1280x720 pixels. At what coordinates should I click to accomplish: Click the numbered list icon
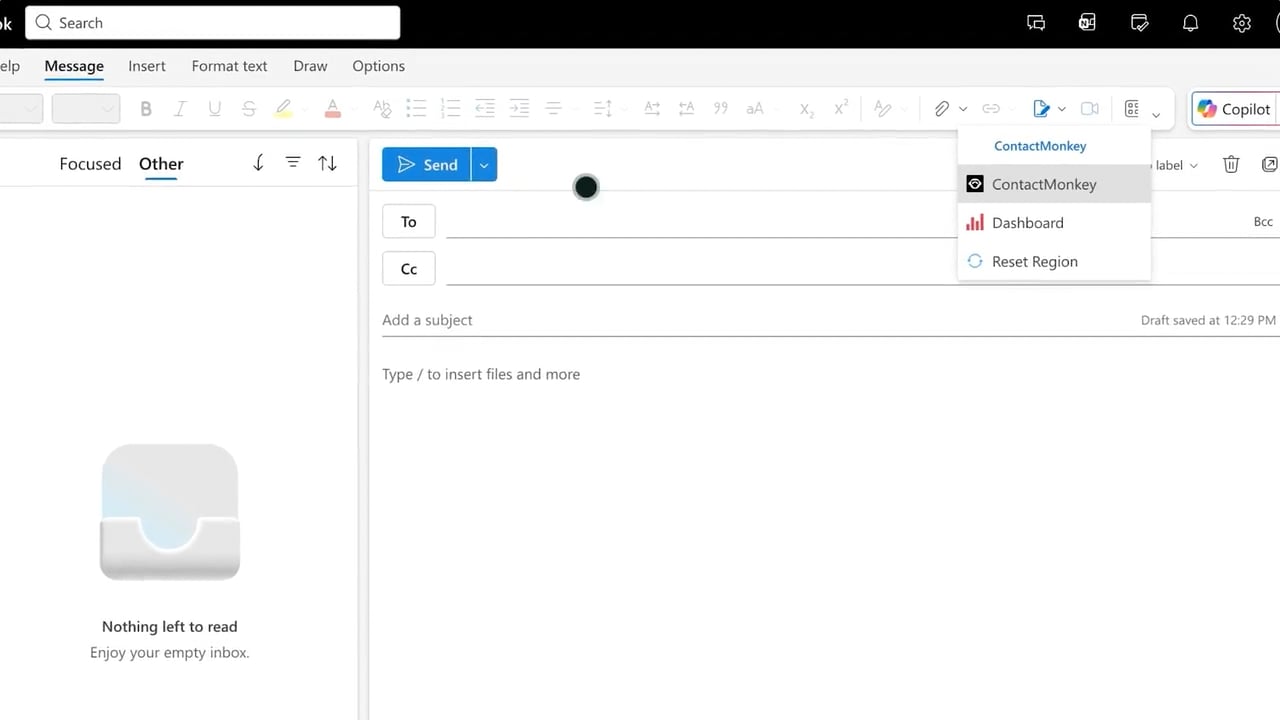(450, 109)
